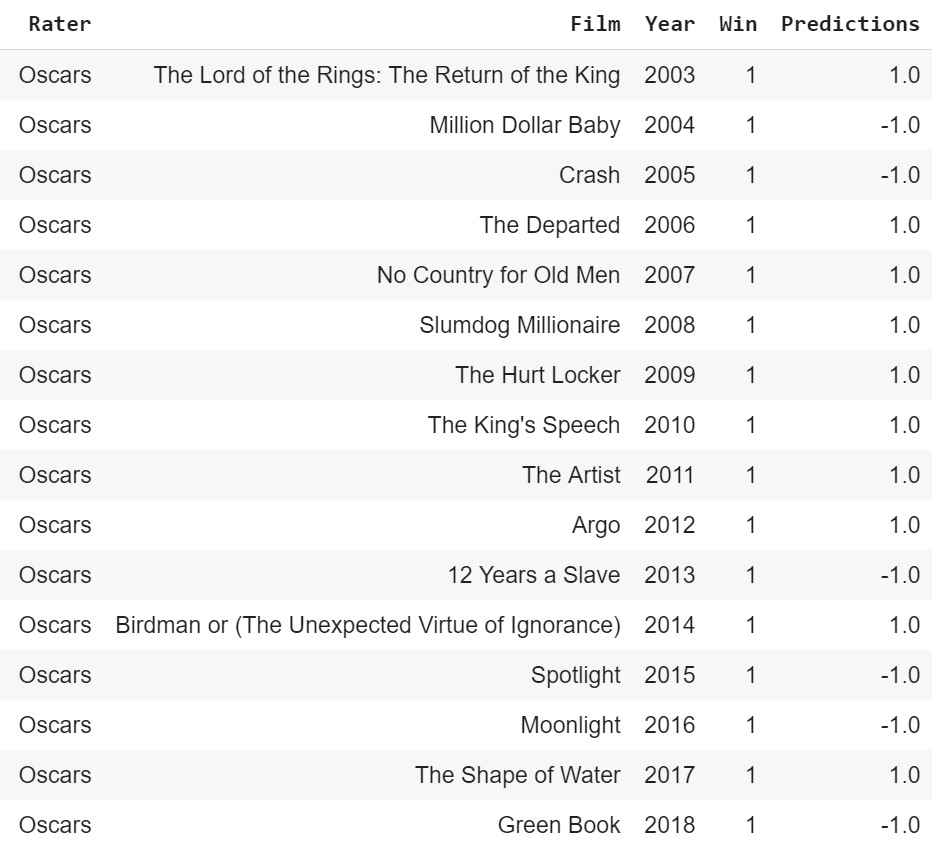Click year 2009 for The Hurt Locker
Viewport: 946px width, 859px height.
point(670,375)
